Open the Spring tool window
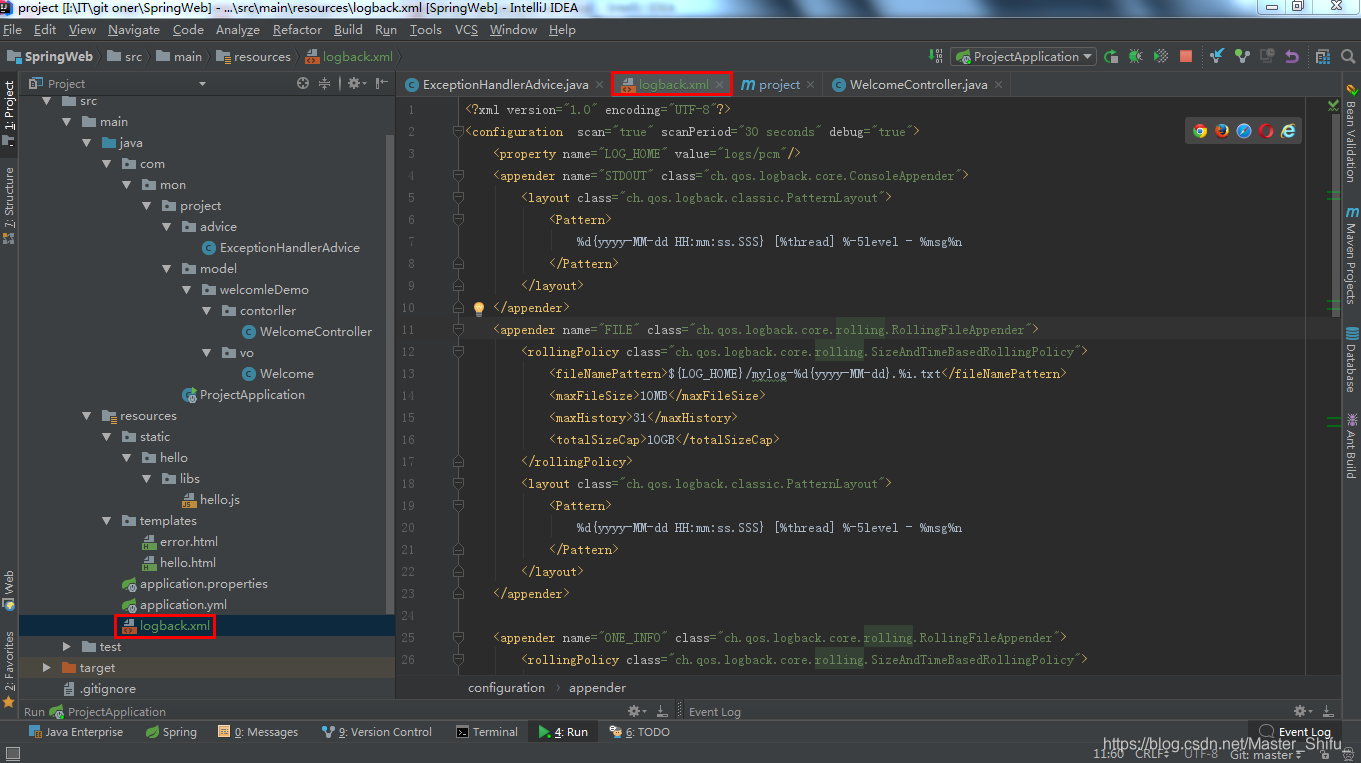The image size is (1361, 763). [171, 732]
